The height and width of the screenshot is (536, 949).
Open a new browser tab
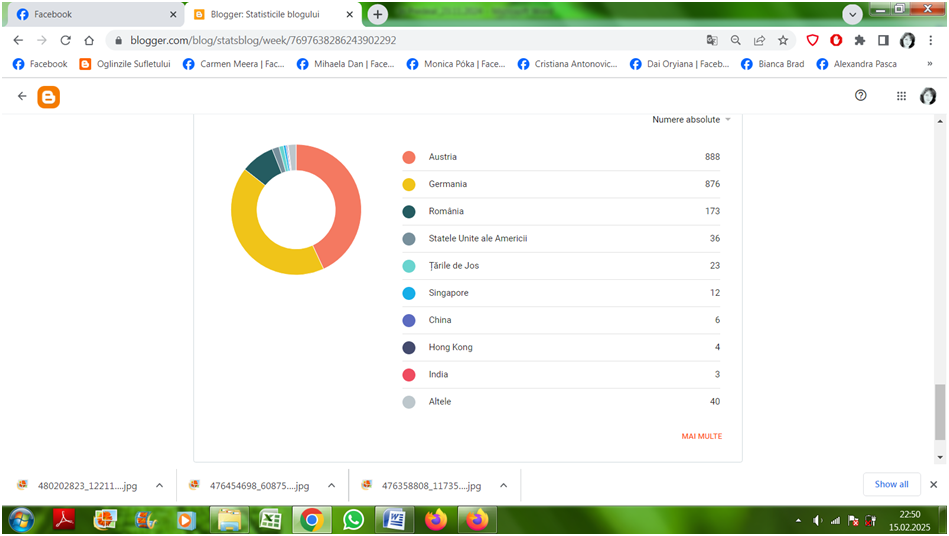click(378, 15)
